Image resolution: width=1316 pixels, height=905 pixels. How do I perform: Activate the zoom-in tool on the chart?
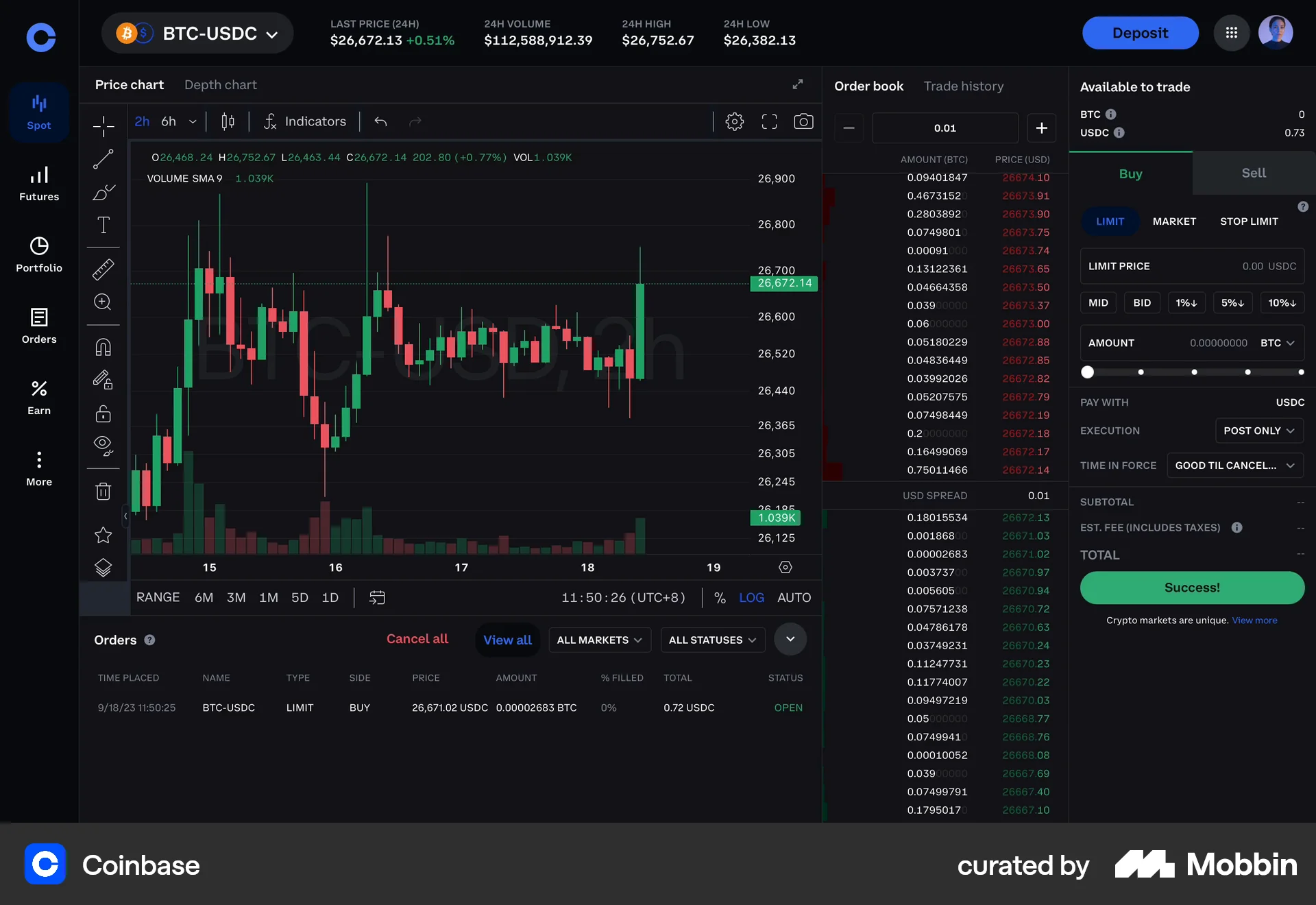coord(103,302)
